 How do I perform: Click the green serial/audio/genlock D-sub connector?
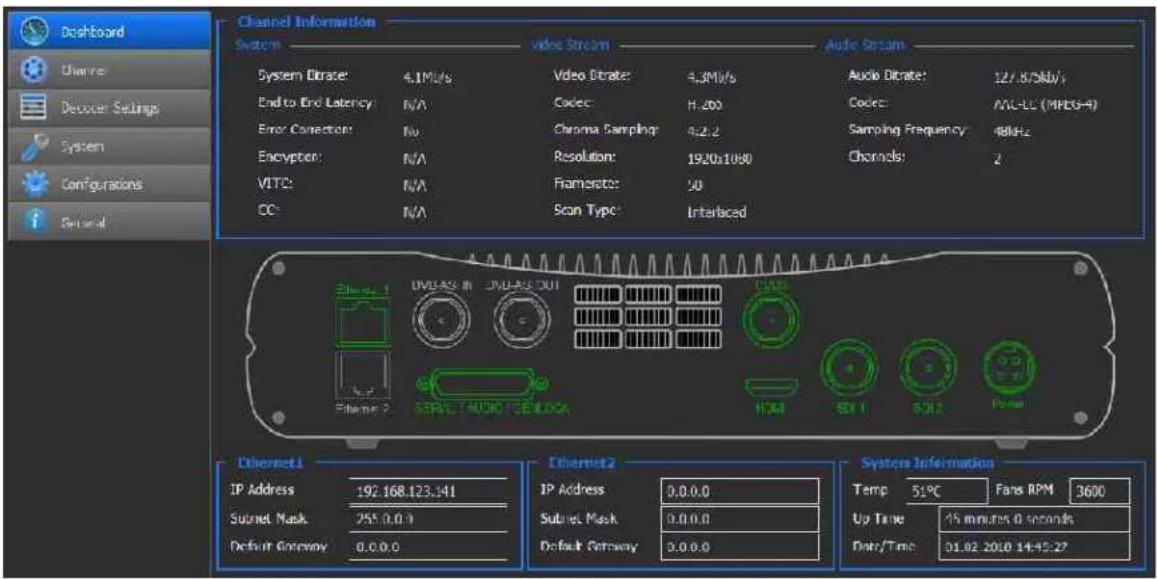[483, 384]
